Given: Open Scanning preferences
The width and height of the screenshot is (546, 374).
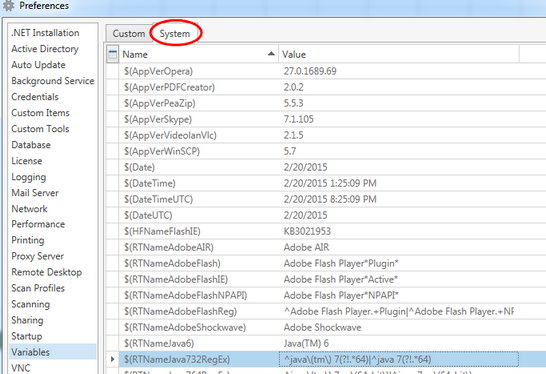Looking at the screenshot, I should 31,304.
